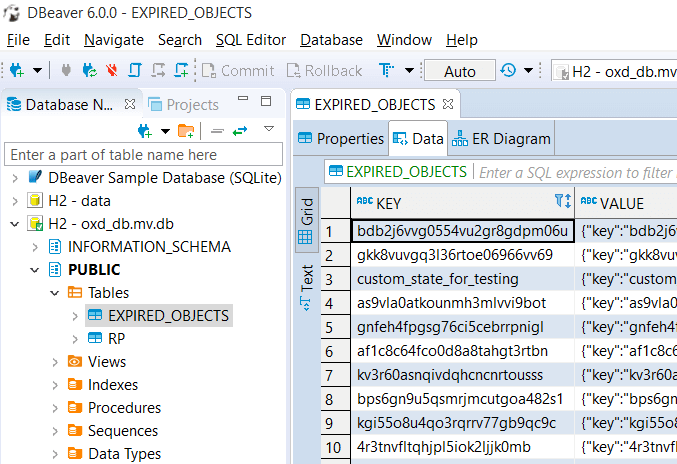The width and height of the screenshot is (677, 464).
Task: Click the Rollback button
Action: point(325,70)
